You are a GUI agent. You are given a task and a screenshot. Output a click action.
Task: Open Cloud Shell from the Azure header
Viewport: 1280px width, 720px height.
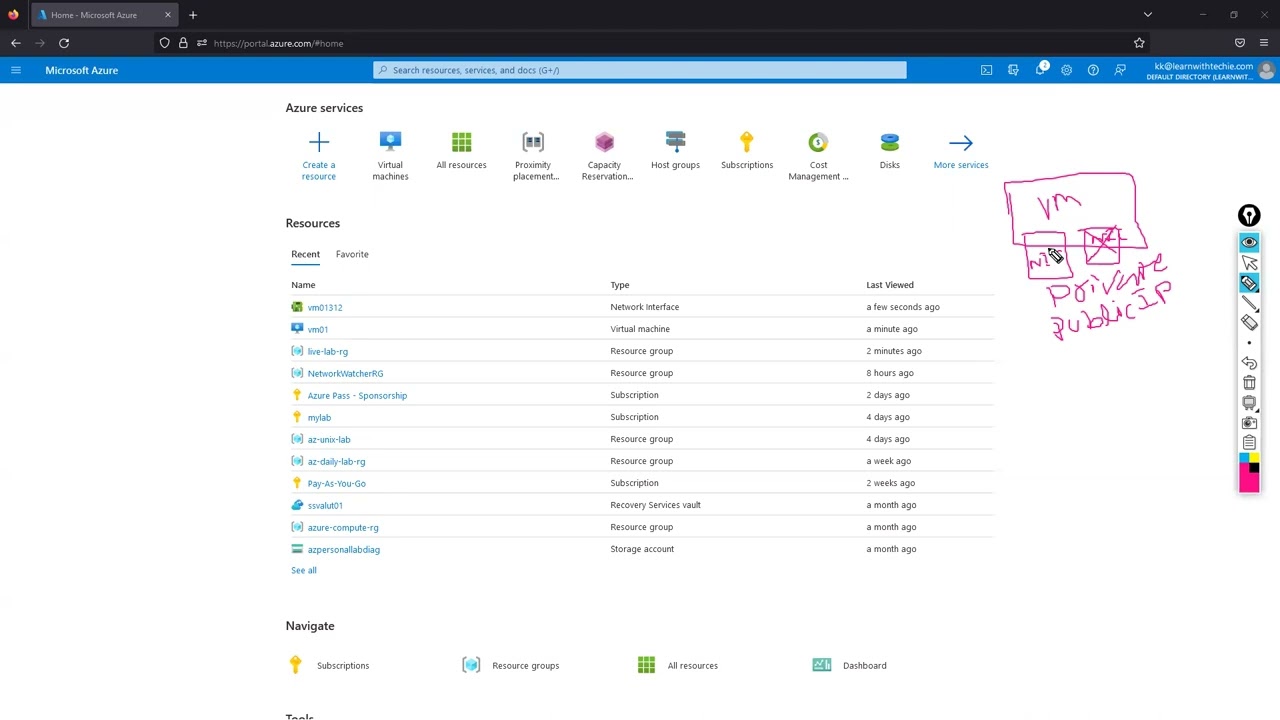[986, 70]
